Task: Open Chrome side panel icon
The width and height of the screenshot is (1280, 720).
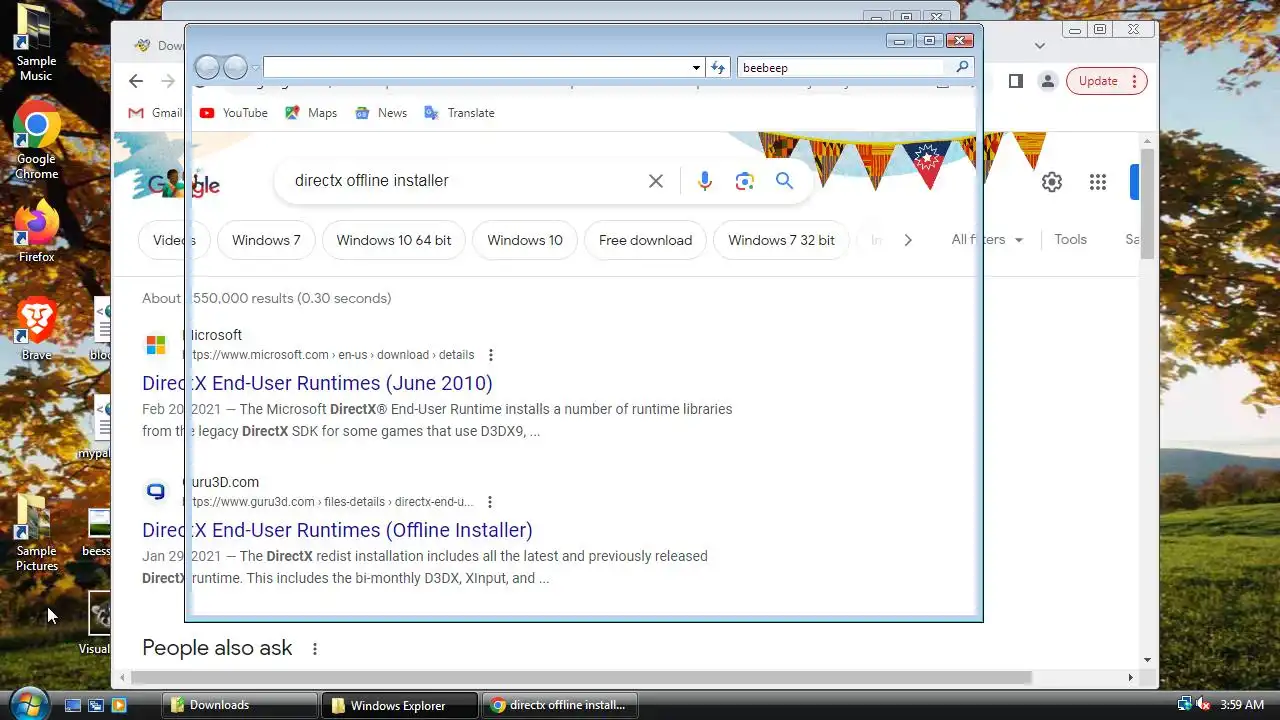Action: point(1016,81)
